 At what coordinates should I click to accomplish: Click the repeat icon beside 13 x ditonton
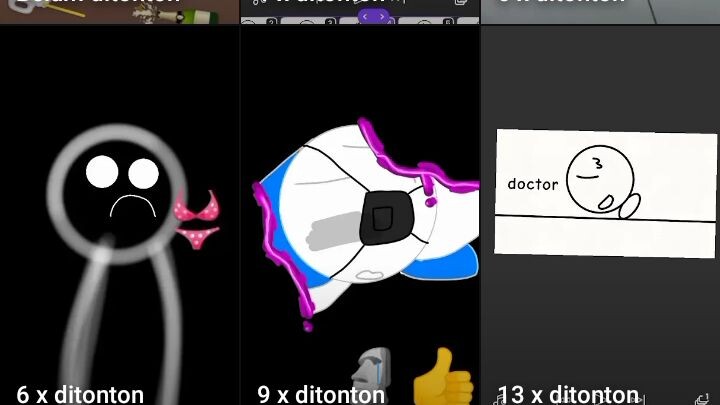(700, 398)
